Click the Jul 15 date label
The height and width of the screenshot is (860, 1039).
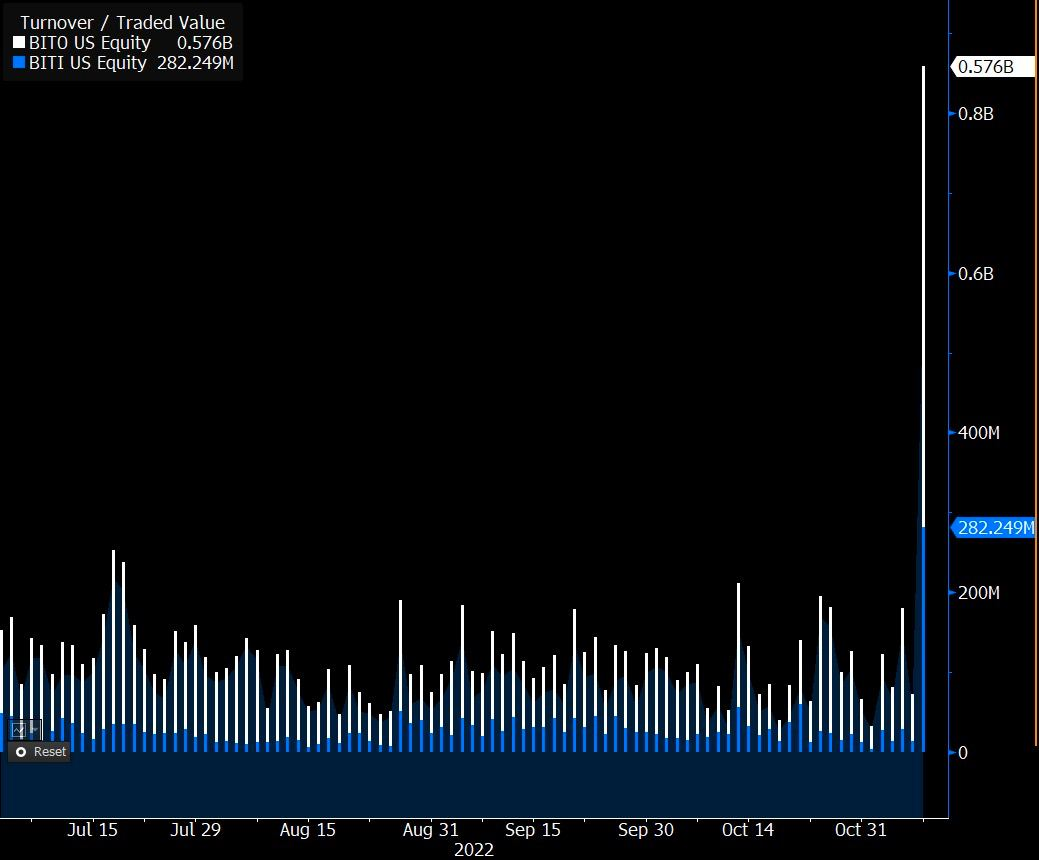tap(92, 830)
